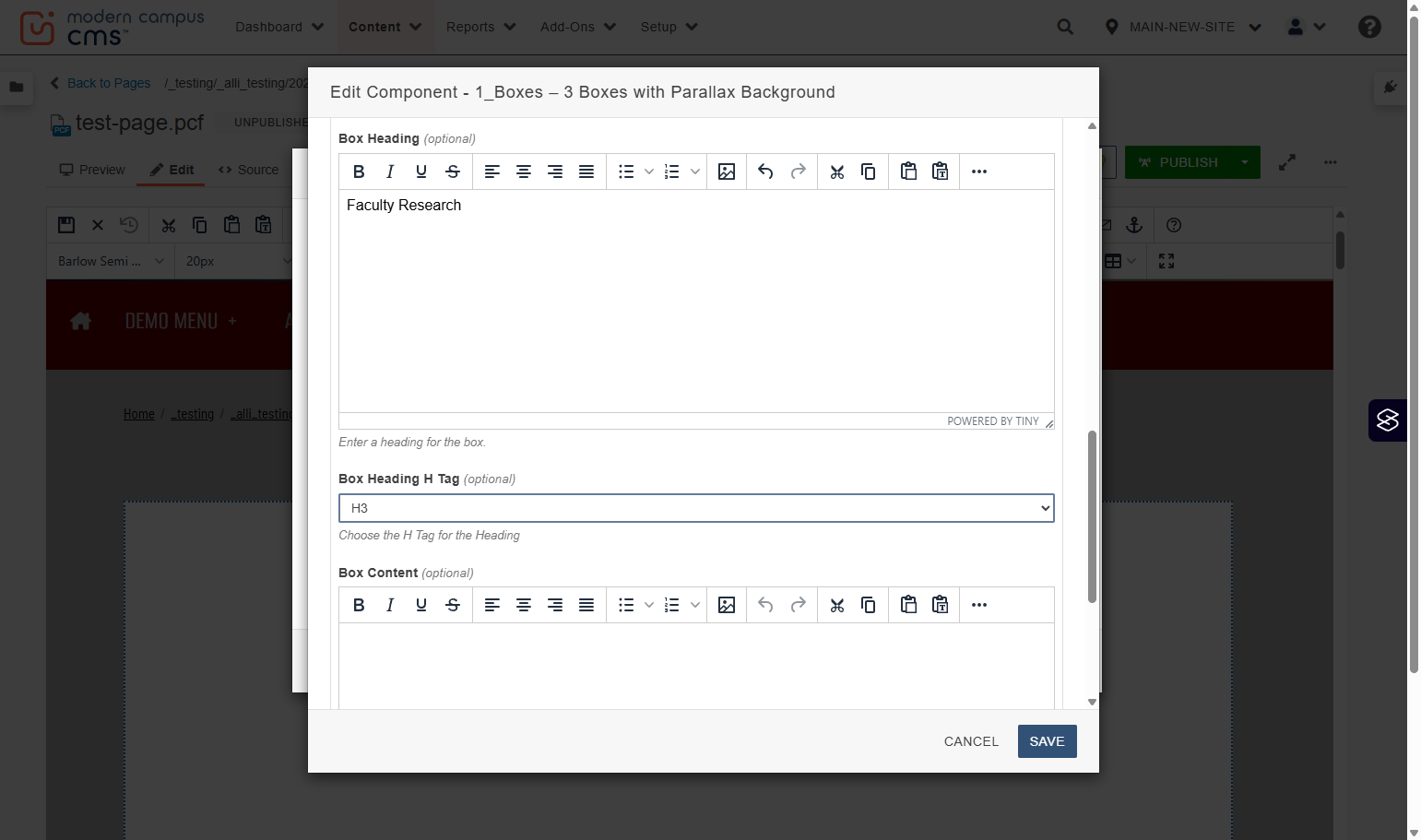Open the Add-Ons menu
The width and height of the screenshot is (1421, 840).
point(578,27)
